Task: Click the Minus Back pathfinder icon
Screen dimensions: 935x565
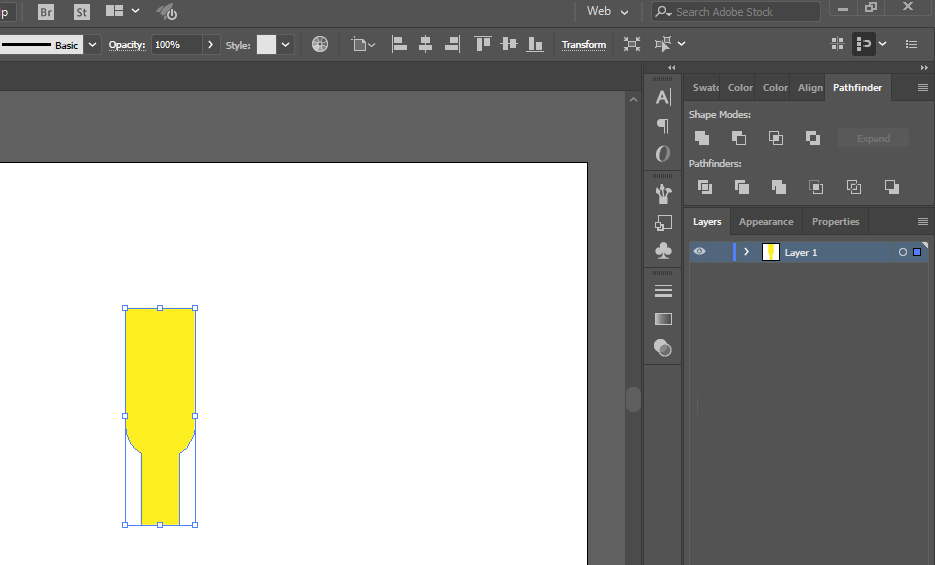Action: tap(892, 187)
